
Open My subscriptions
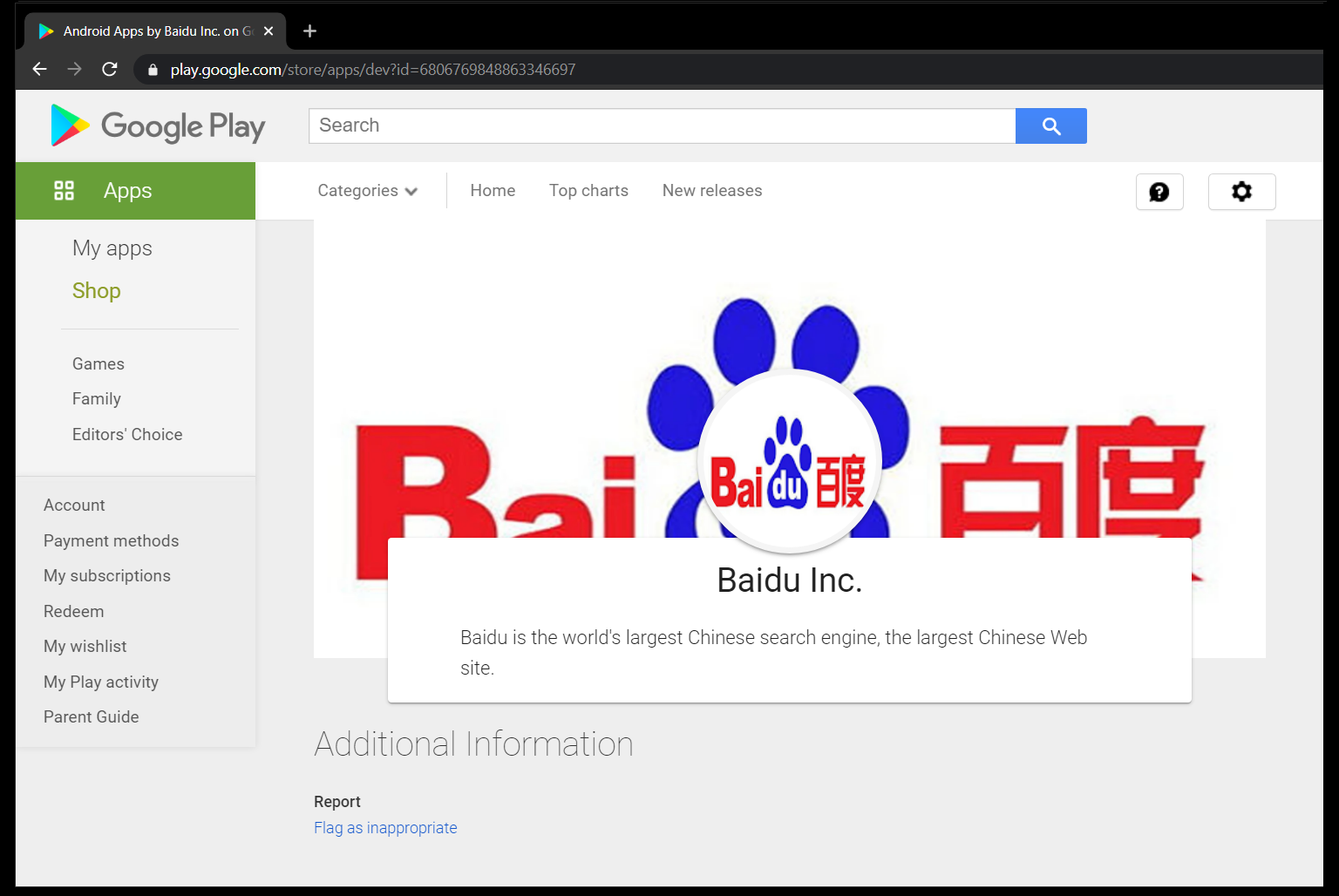(106, 575)
